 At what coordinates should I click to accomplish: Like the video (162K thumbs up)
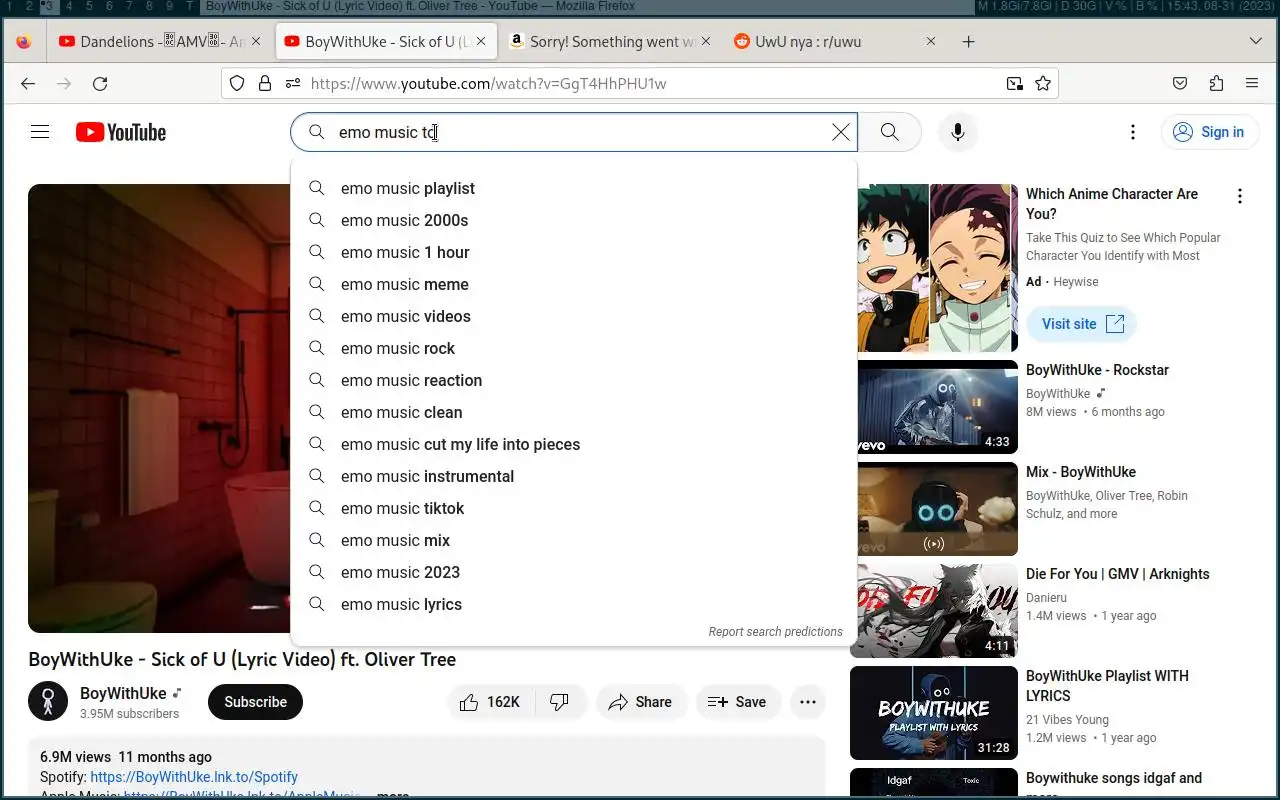491,702
